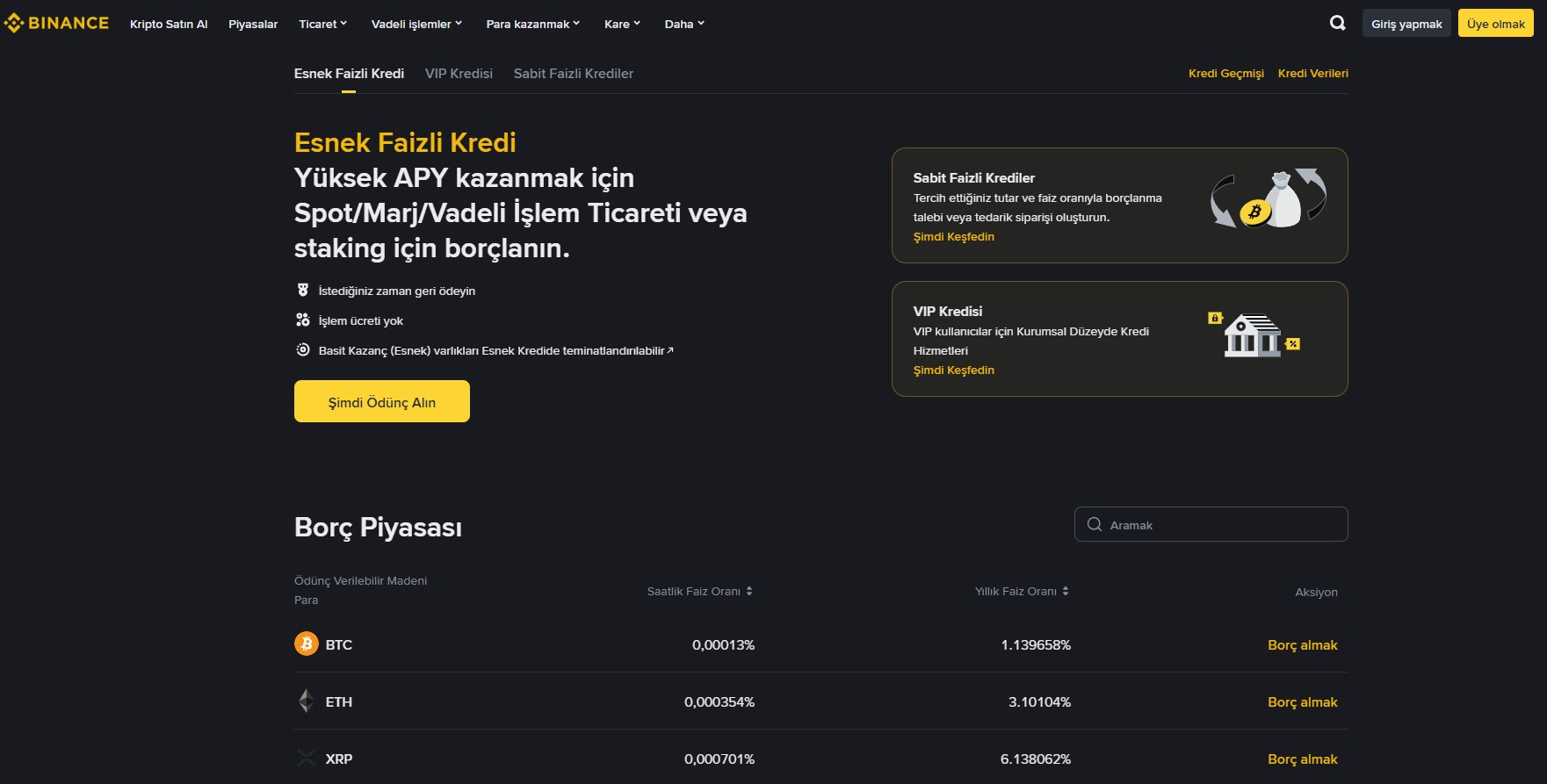Expand the Vadeli işlemler dropdown
The image size is (1547, 784).
pyautogui.click(x=416, y=24)
